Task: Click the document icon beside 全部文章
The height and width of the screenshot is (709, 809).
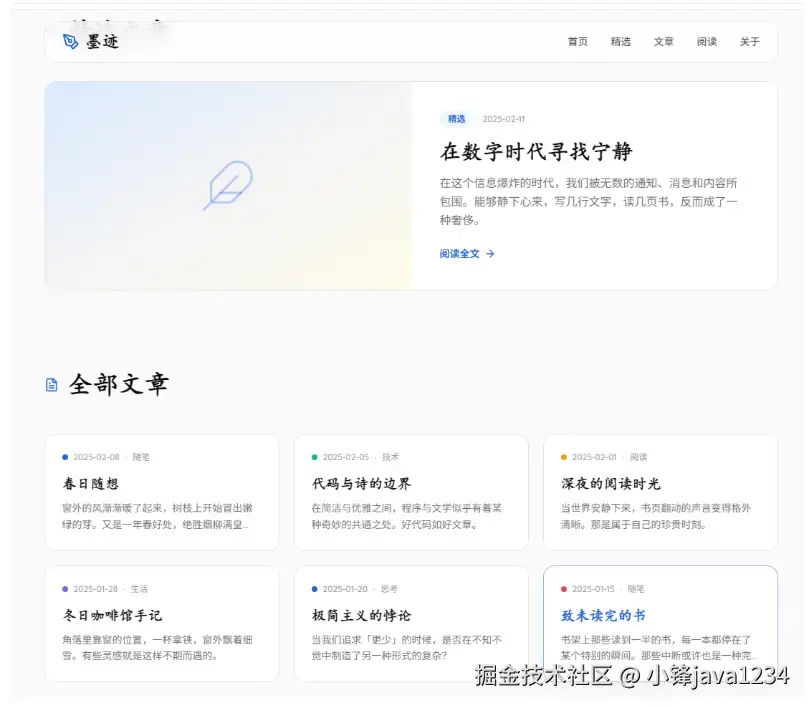Action: point(52,384)
